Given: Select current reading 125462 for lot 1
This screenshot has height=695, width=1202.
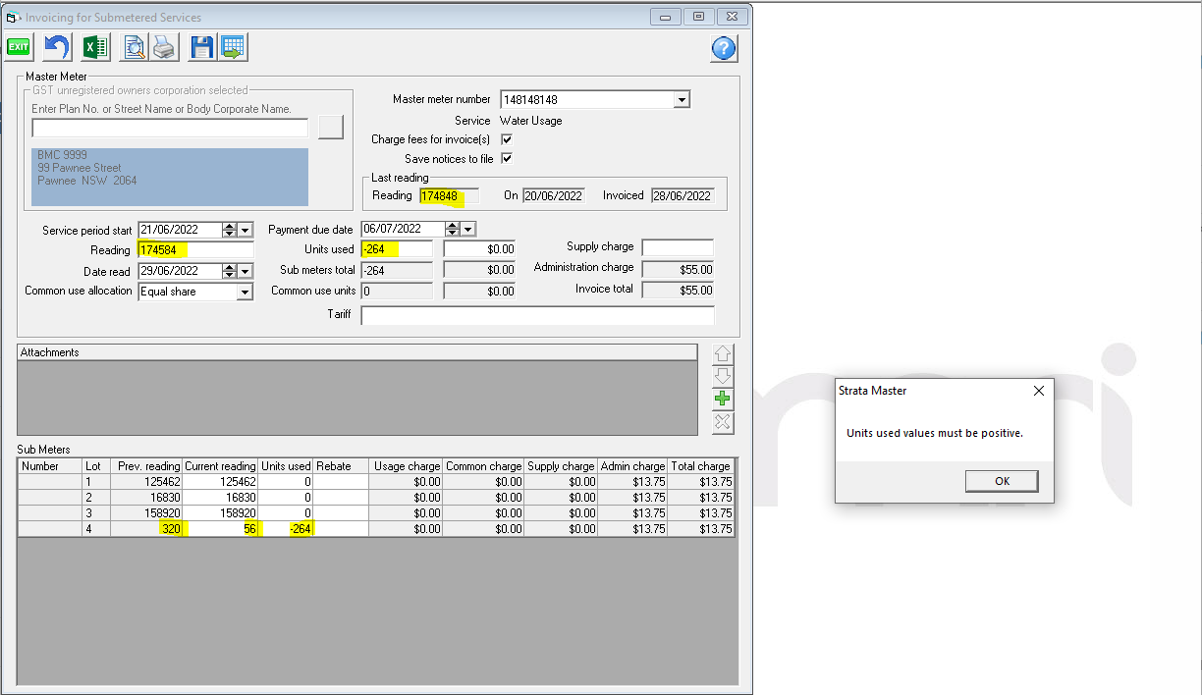Looking at the screenshot, I should (x=221, y=482).
